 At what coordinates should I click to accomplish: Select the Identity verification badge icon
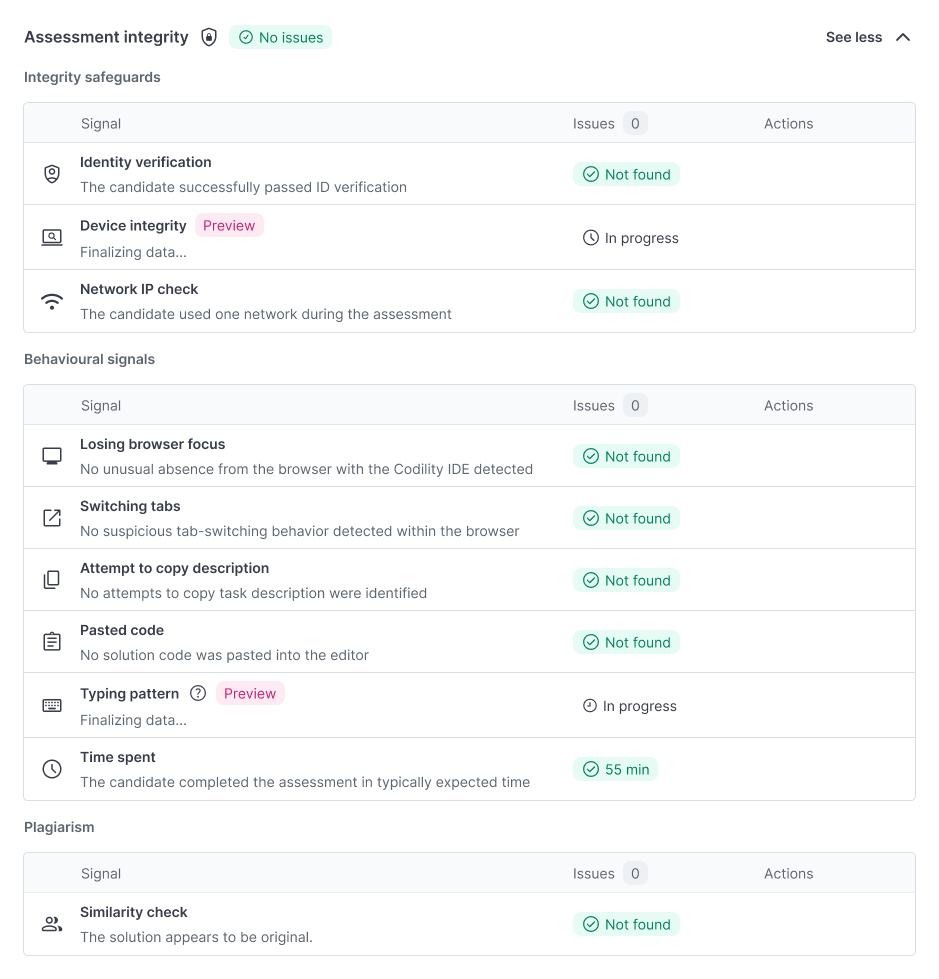tap(51, 172)
